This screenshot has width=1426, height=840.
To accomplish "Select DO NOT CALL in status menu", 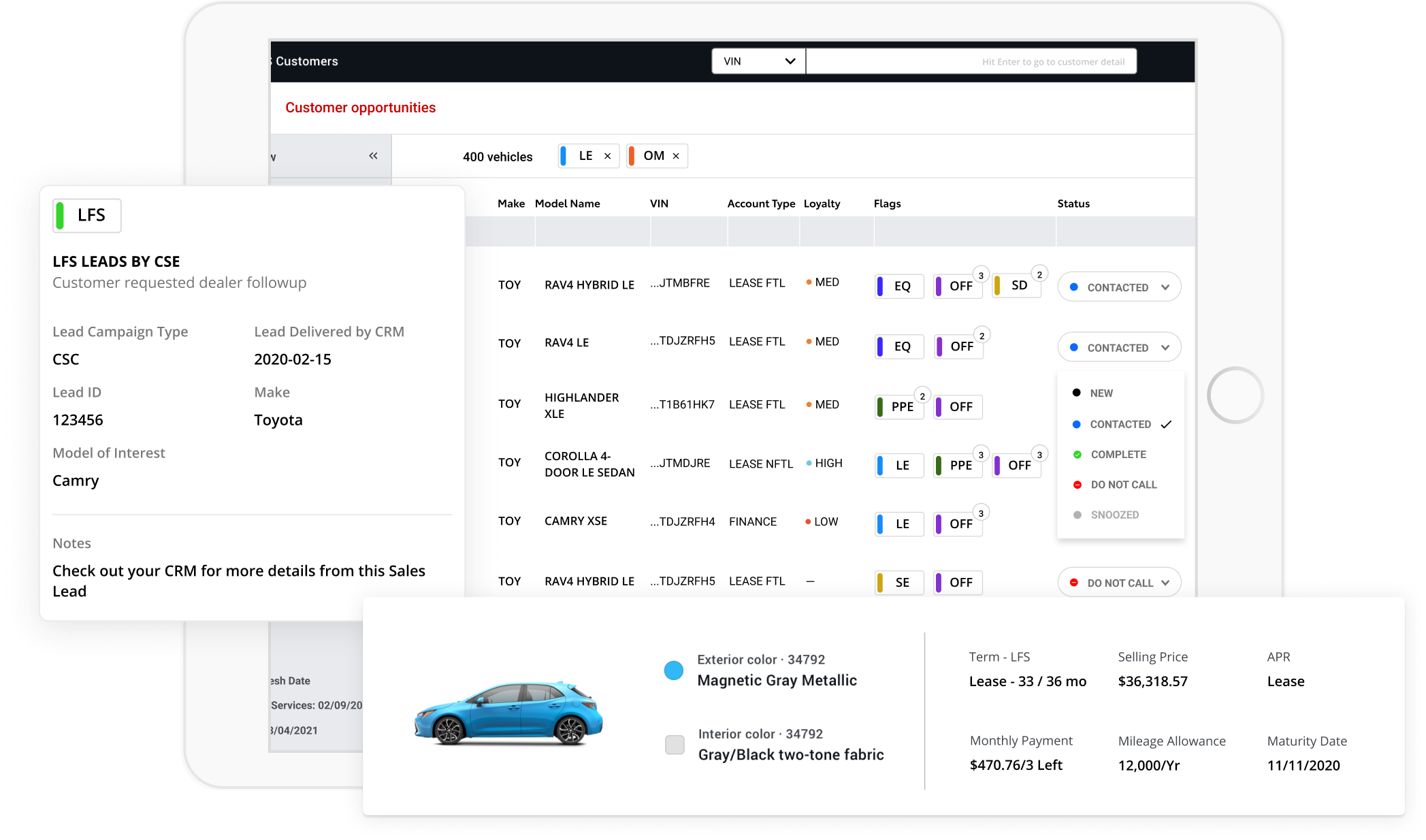I will click(x=1123, y=485).
